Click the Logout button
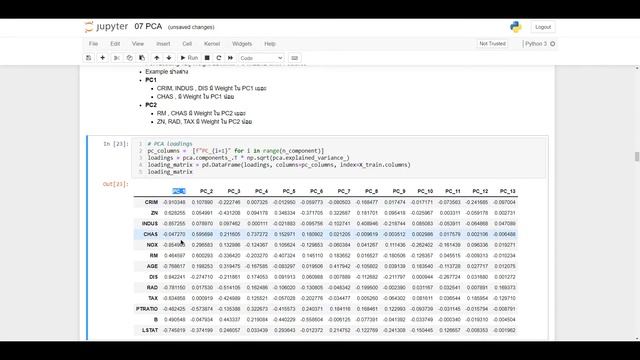 pos(543,27)
